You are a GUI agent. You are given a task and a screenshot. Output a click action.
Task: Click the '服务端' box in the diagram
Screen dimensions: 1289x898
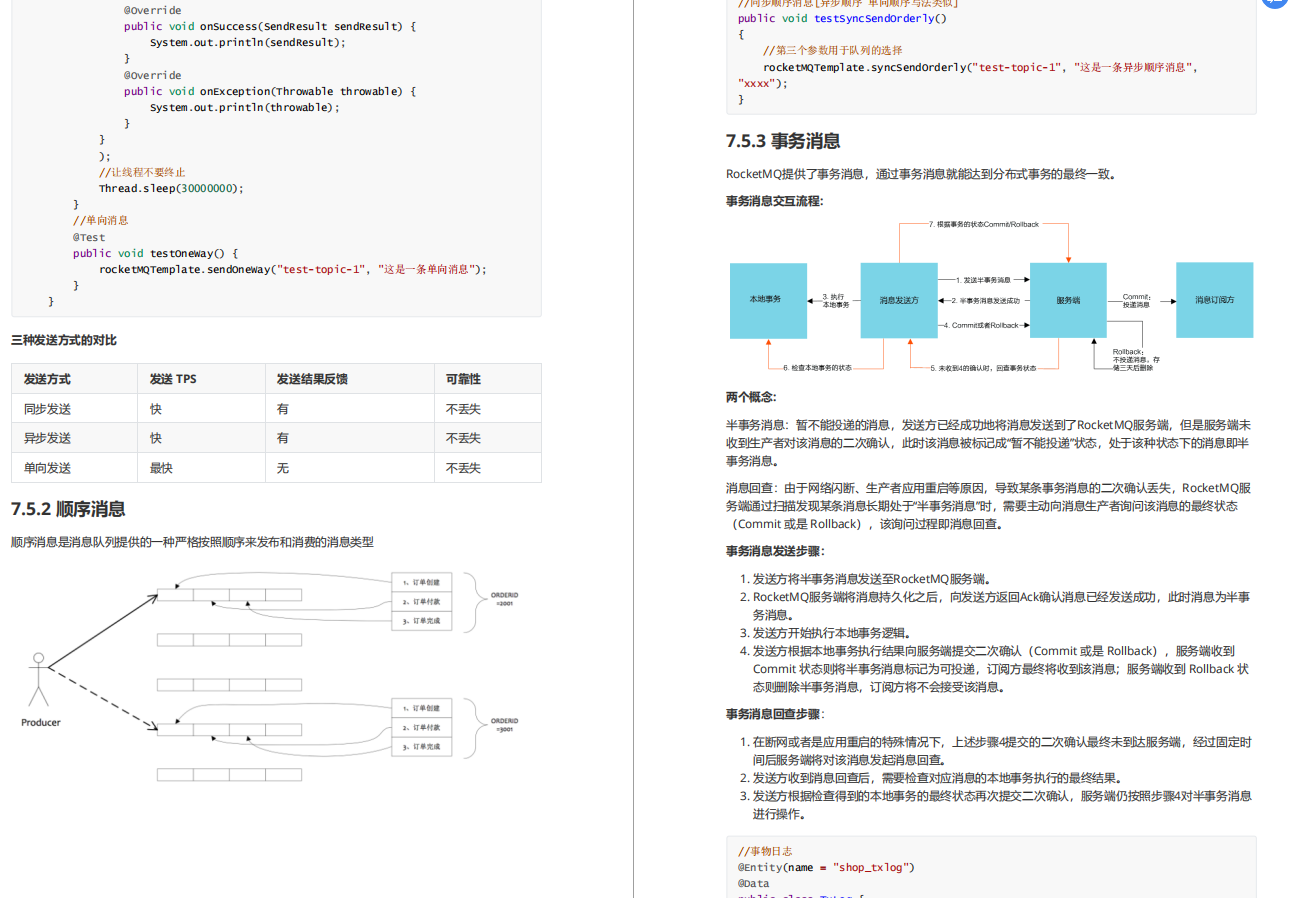click(1068, 300)
